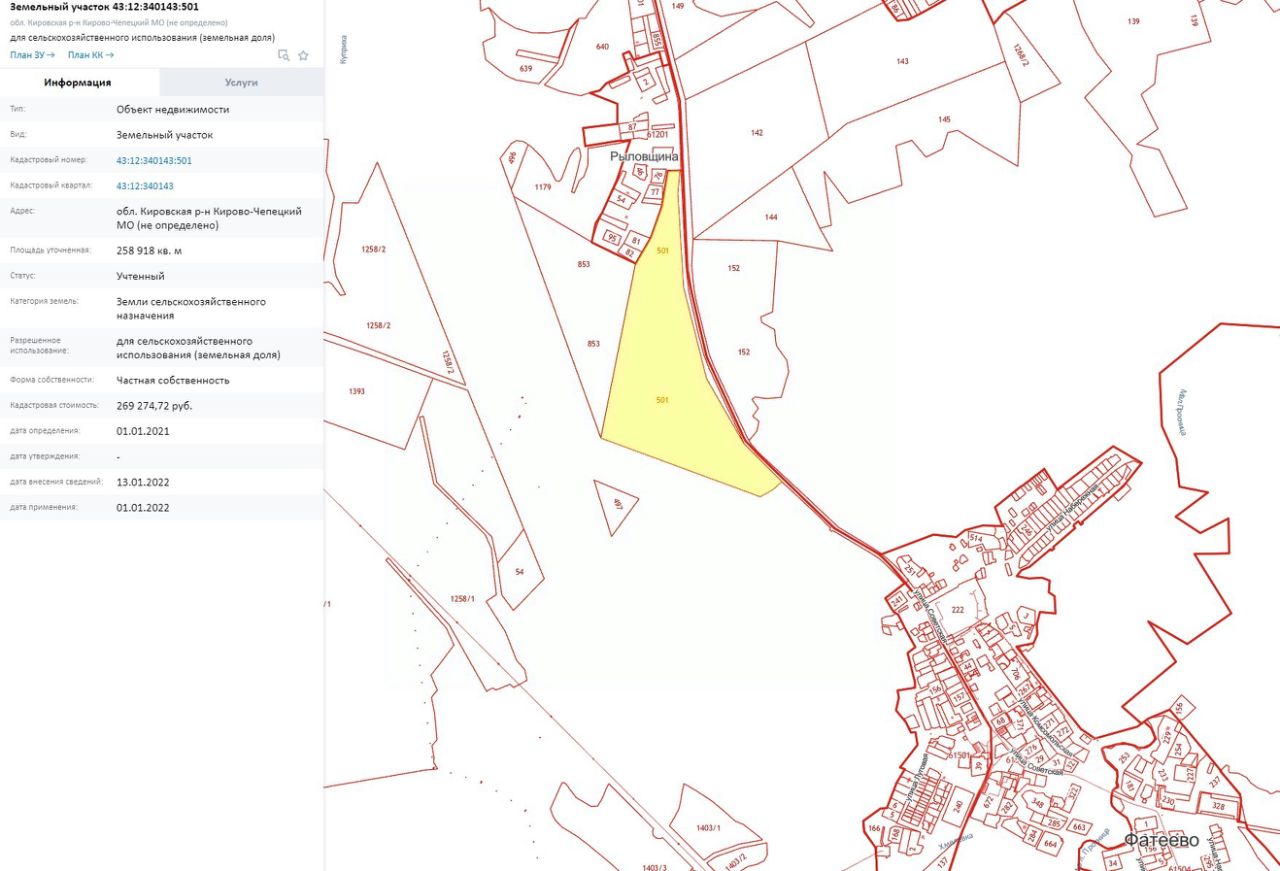1280x871 pixels.
Task: Open the План ЗУ link
Action: click(x=32, y=55)
